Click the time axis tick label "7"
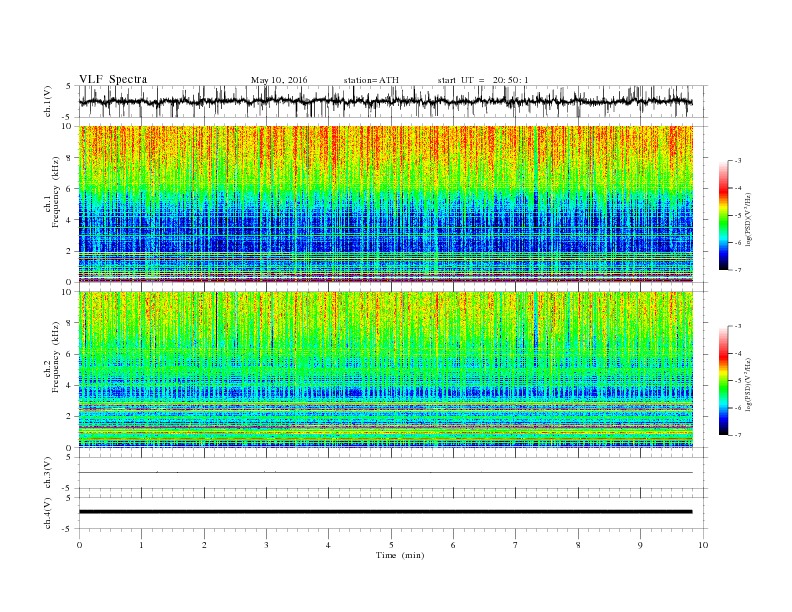Image resolution: width=792 pixels, height=612 pixels. point(516,545)
